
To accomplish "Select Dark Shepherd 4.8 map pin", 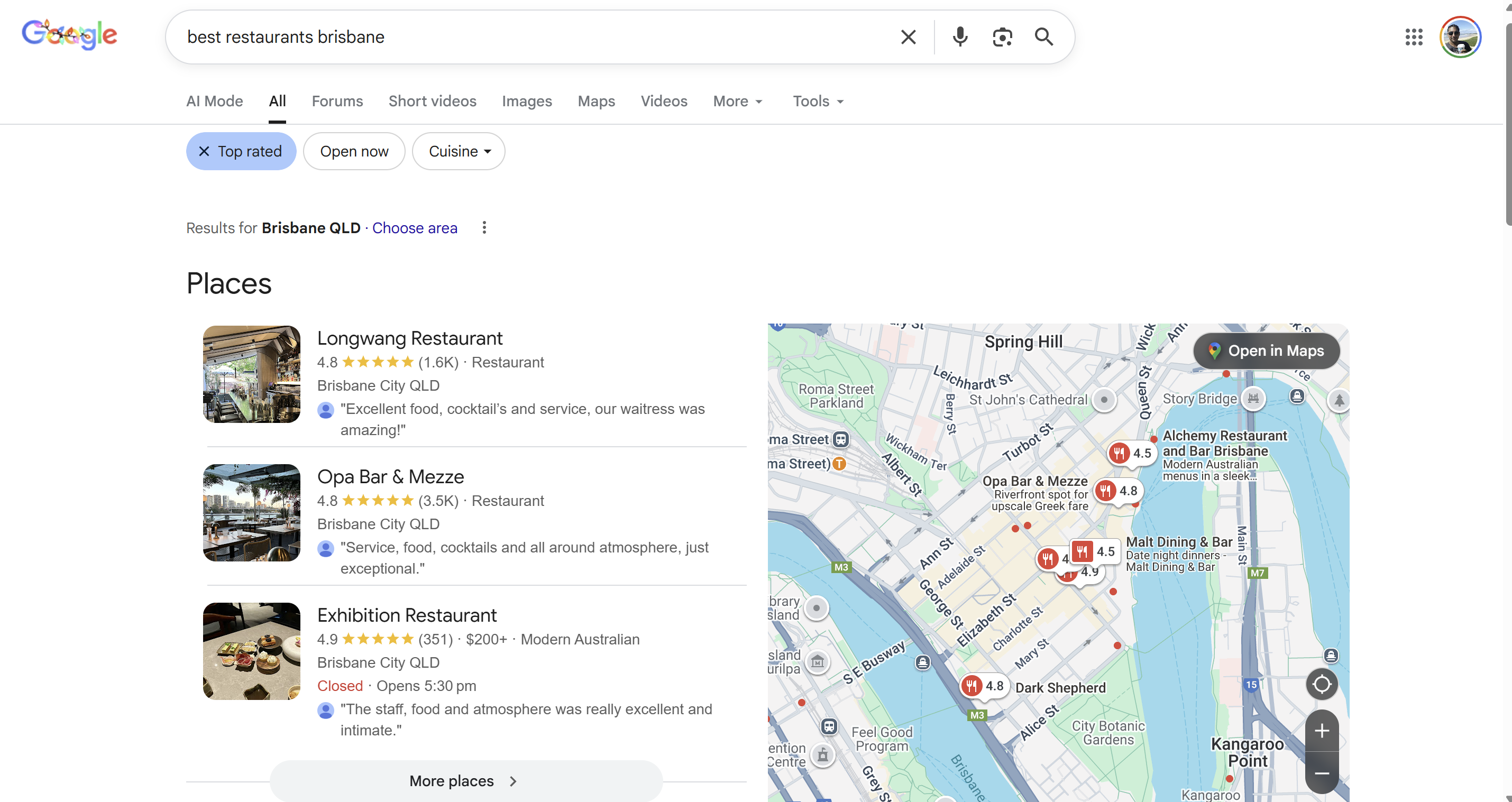I will click(x=984, y=685).
